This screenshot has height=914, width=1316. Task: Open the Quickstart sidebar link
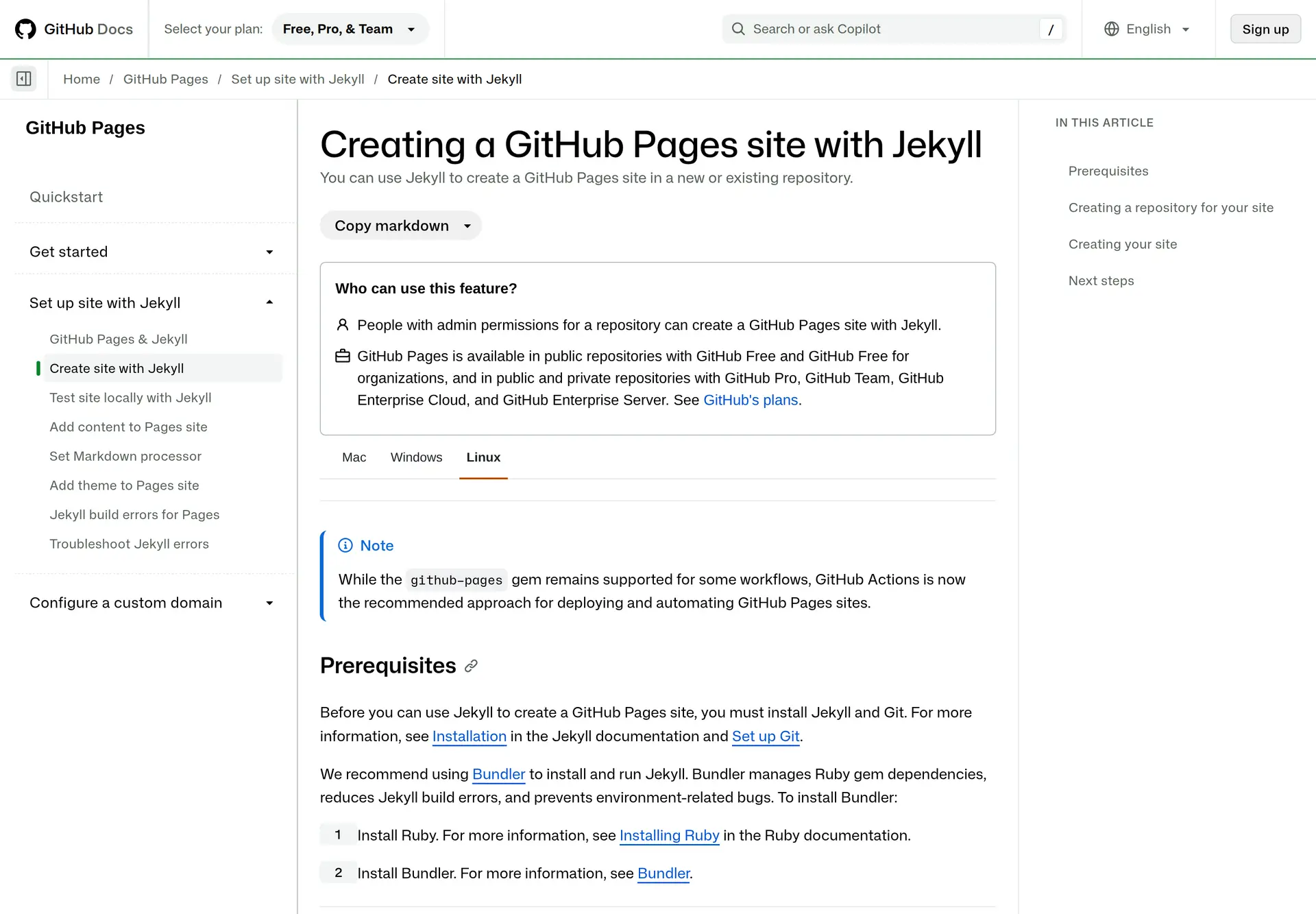[x=66, y=197]
